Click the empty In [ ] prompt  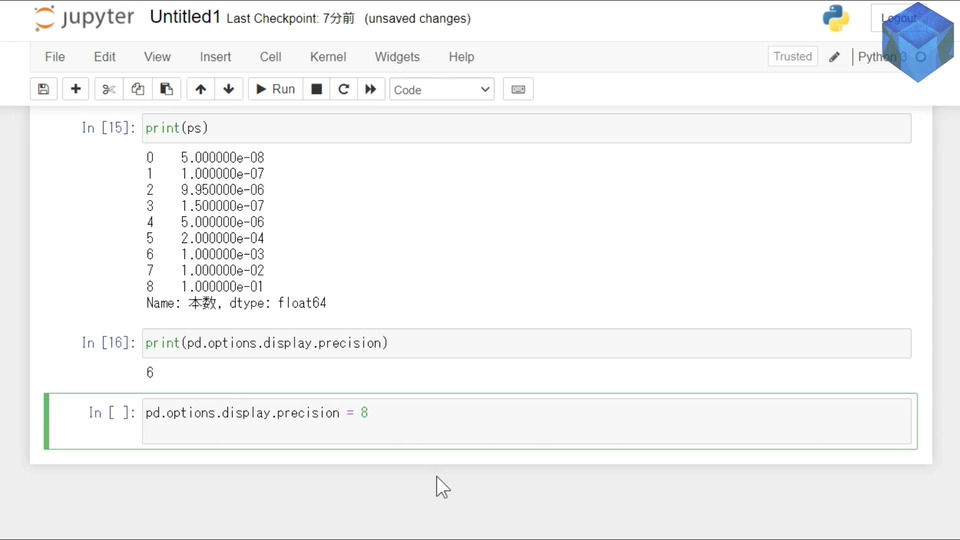pos(111,412)
